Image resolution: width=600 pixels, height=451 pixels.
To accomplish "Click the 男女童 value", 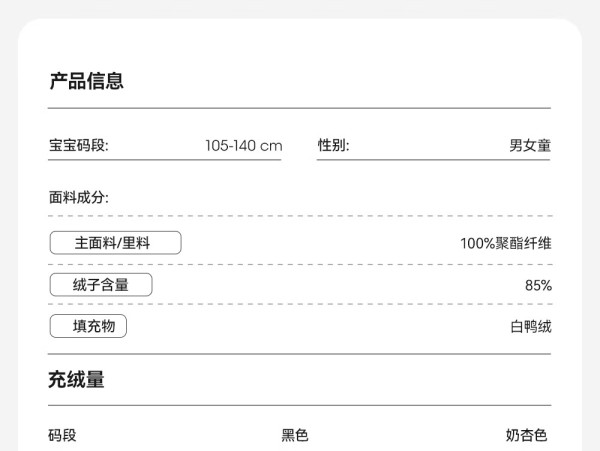I will [x=530, y=145].
